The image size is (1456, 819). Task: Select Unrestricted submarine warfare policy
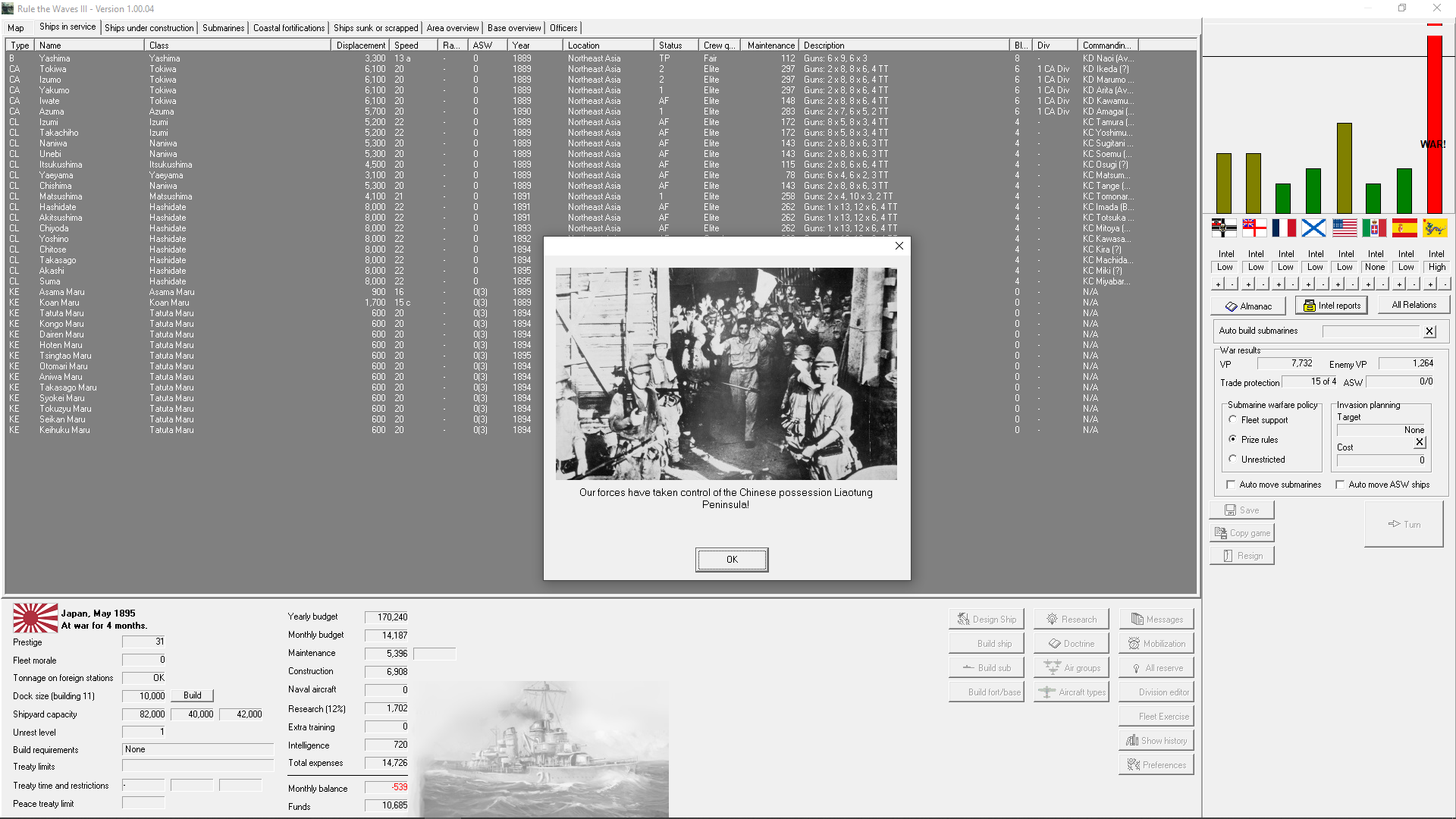tap(1233, 459)
